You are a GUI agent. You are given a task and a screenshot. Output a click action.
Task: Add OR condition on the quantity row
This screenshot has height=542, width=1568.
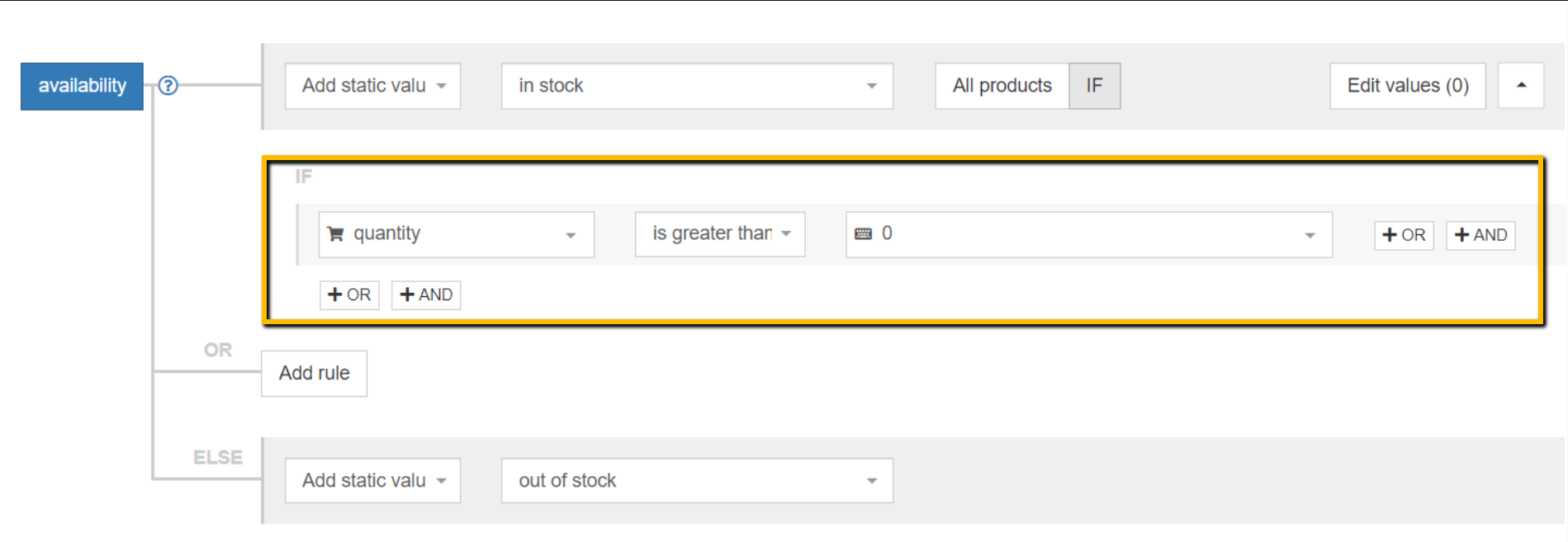[1403, 235]
